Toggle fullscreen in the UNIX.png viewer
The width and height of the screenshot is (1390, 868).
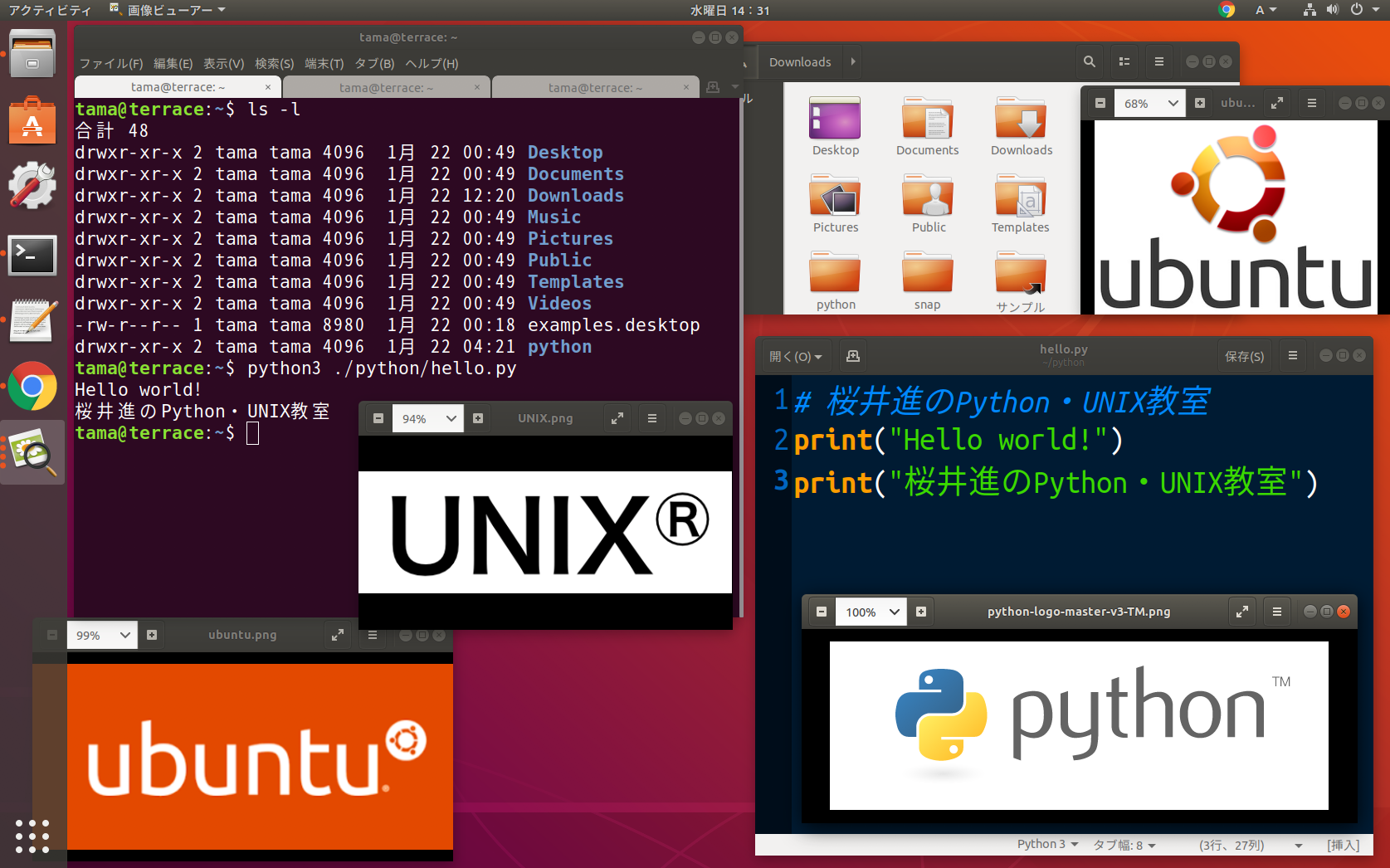617,418
